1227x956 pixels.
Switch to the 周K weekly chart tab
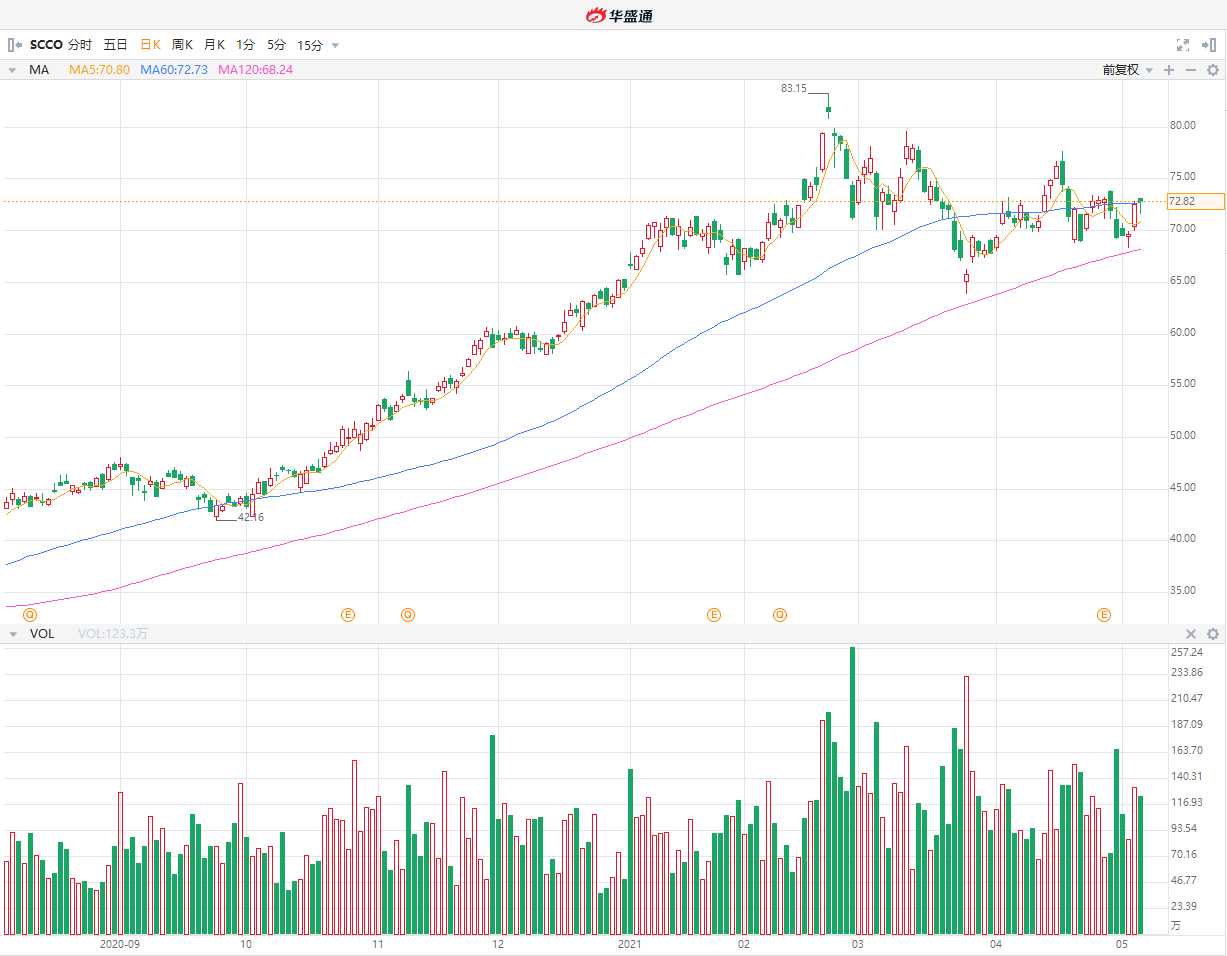pyautogui.click(x=182, y=45)
